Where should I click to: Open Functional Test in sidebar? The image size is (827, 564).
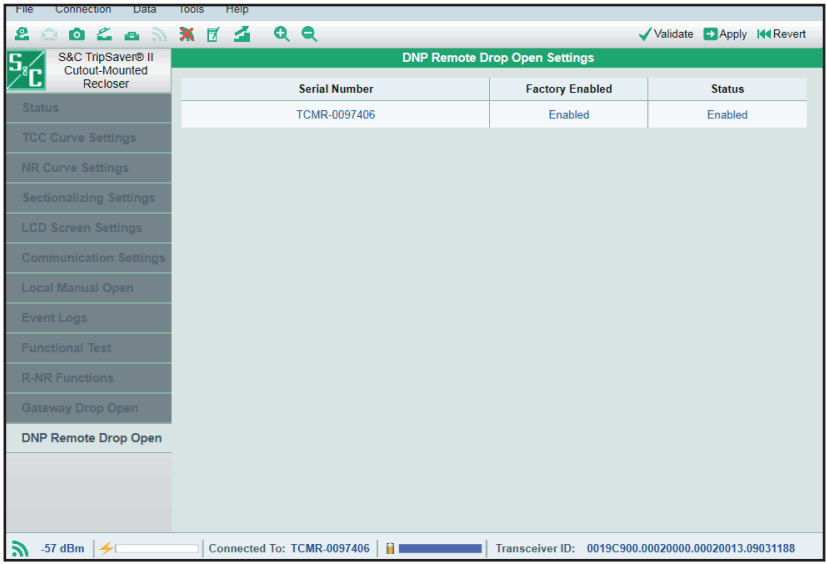click(89, 348)
